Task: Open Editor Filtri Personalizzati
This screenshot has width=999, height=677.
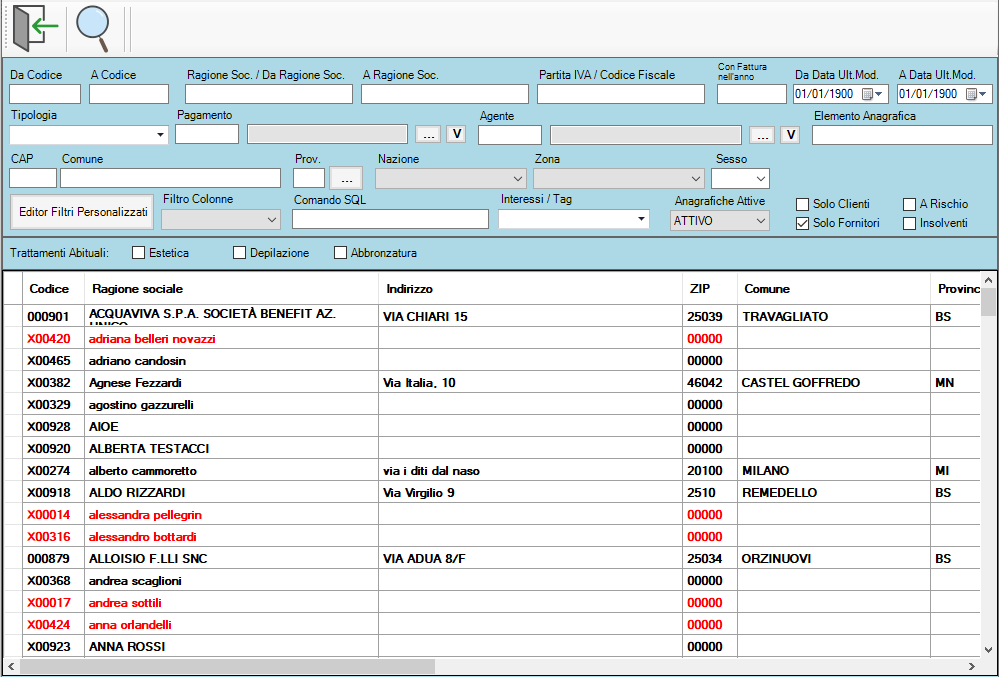Action: coord(82,212)
